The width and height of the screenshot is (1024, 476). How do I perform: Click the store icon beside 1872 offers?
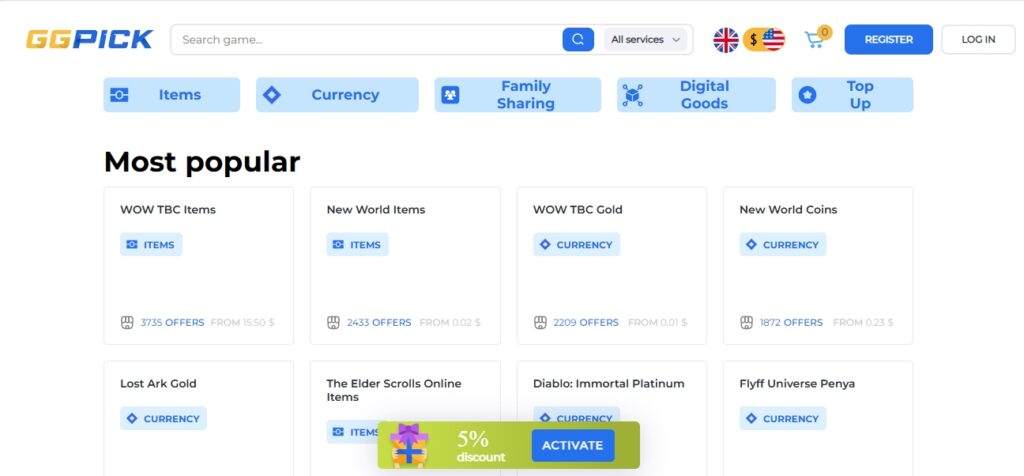(x=746, y=323)
